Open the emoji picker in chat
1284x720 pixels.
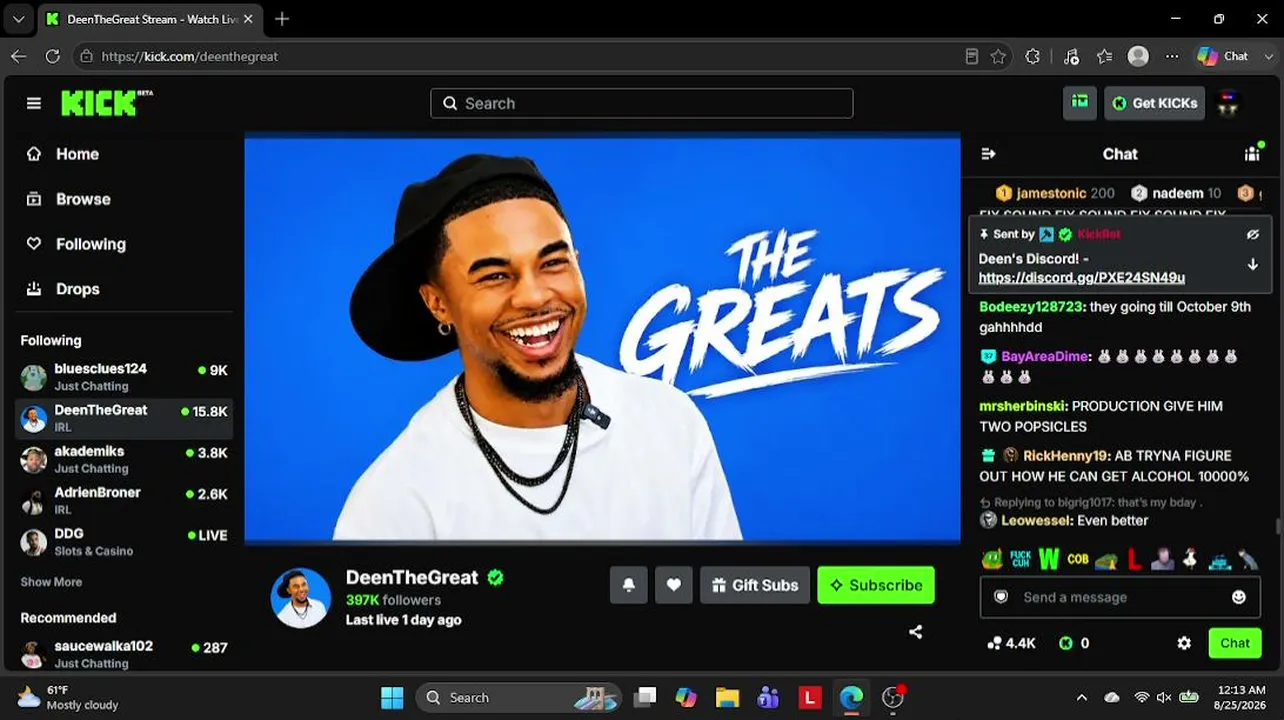coord(1239,597)
